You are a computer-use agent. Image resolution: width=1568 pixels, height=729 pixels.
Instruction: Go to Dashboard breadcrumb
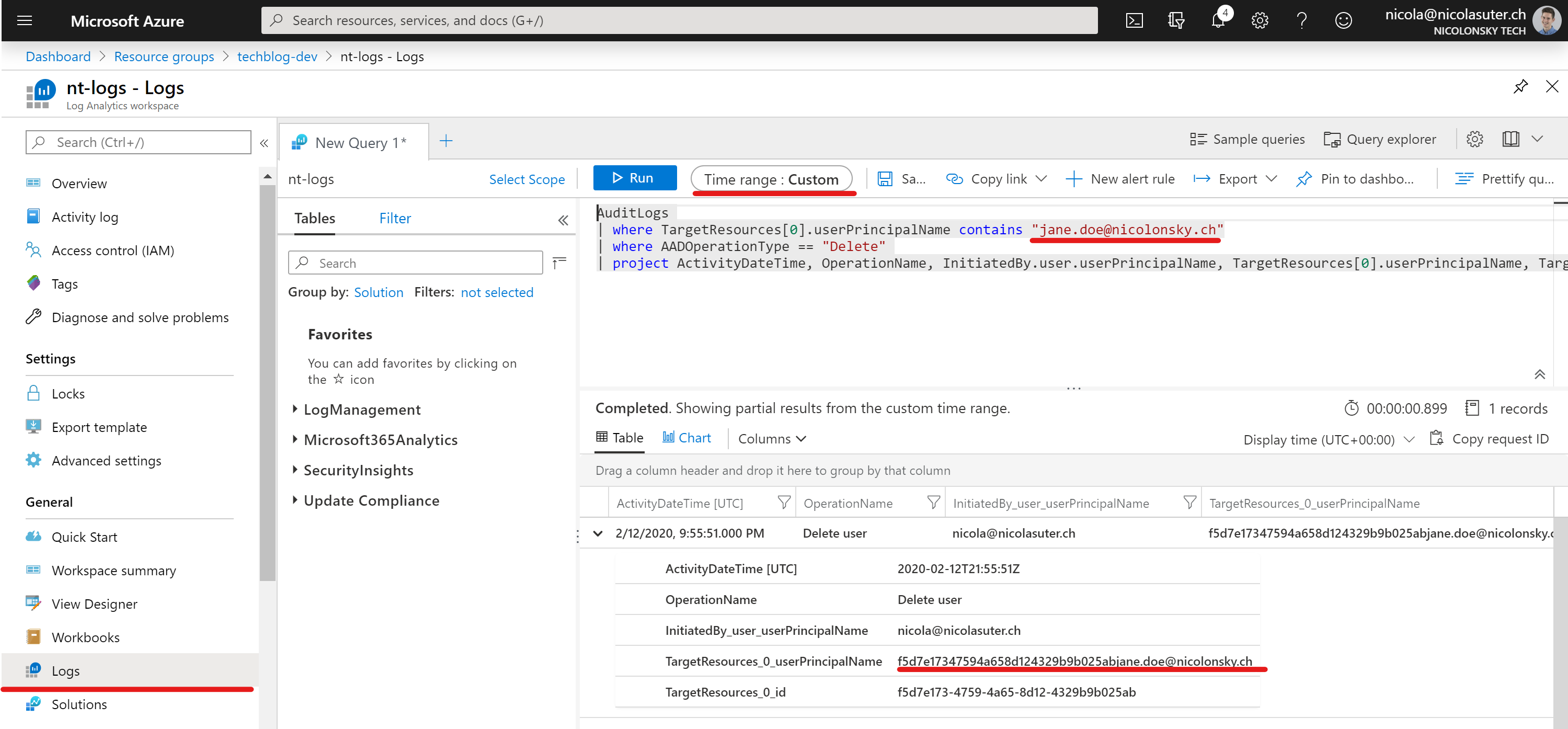click(58, 56)
